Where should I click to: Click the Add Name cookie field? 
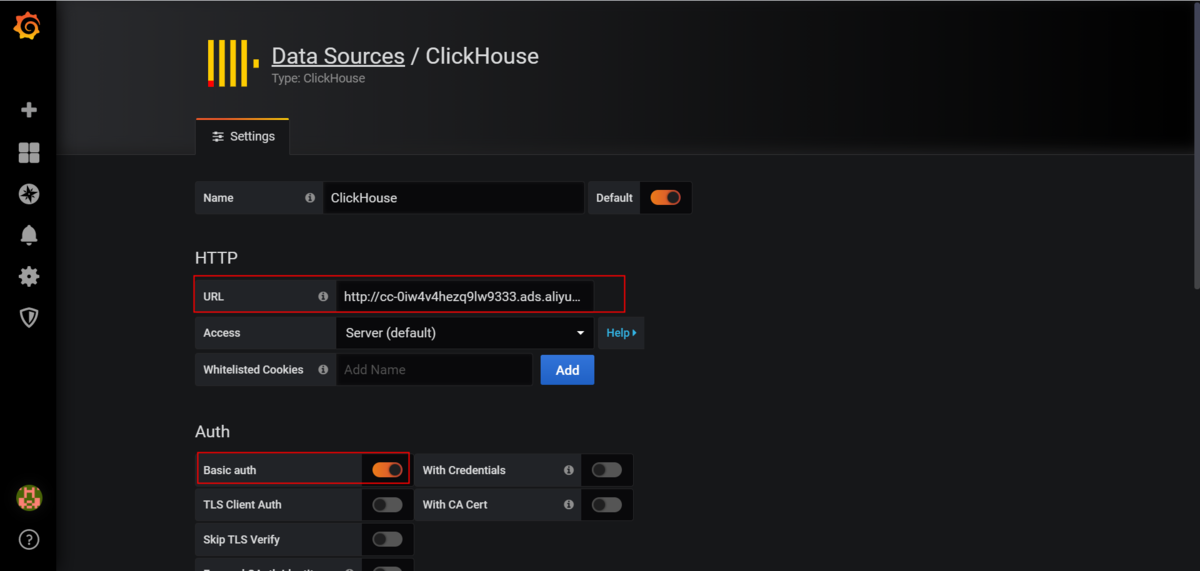[x=435, y=370]
